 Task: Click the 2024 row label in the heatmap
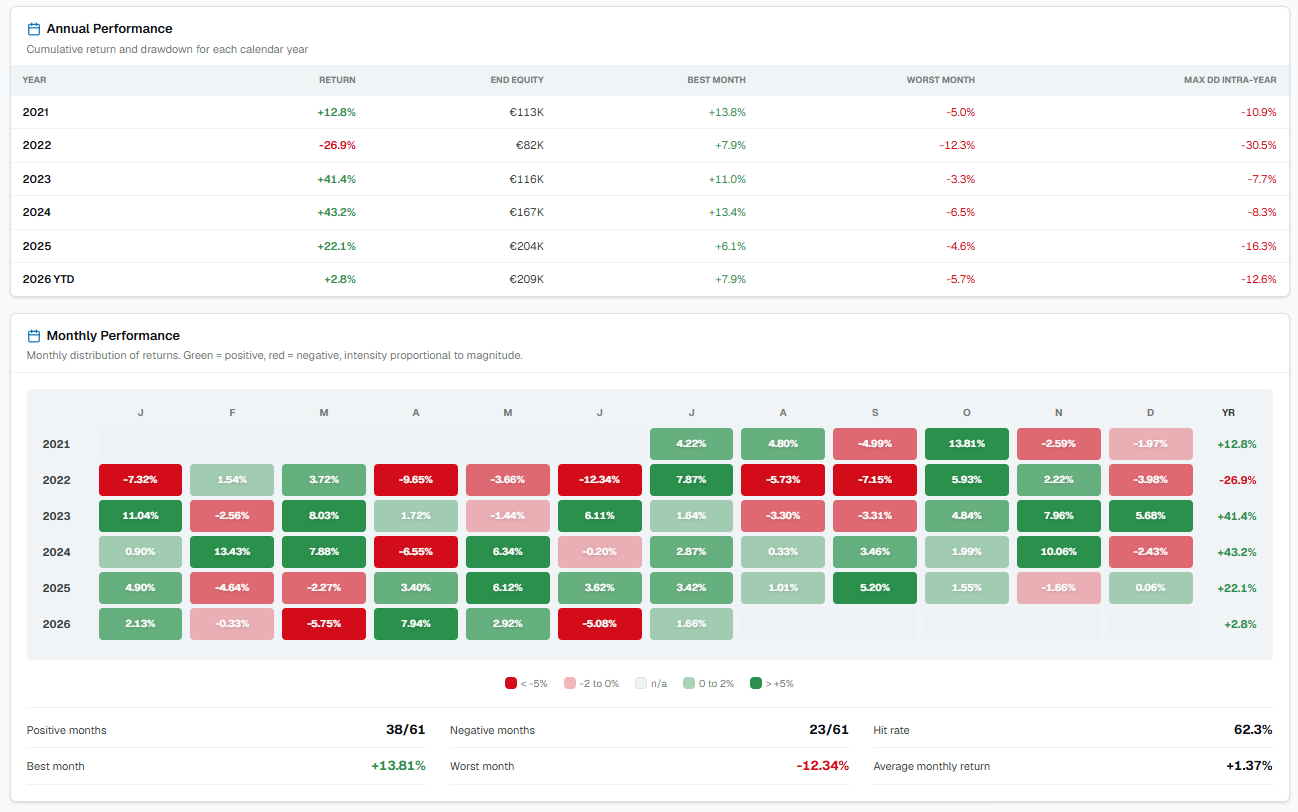[x=57, y=552]
